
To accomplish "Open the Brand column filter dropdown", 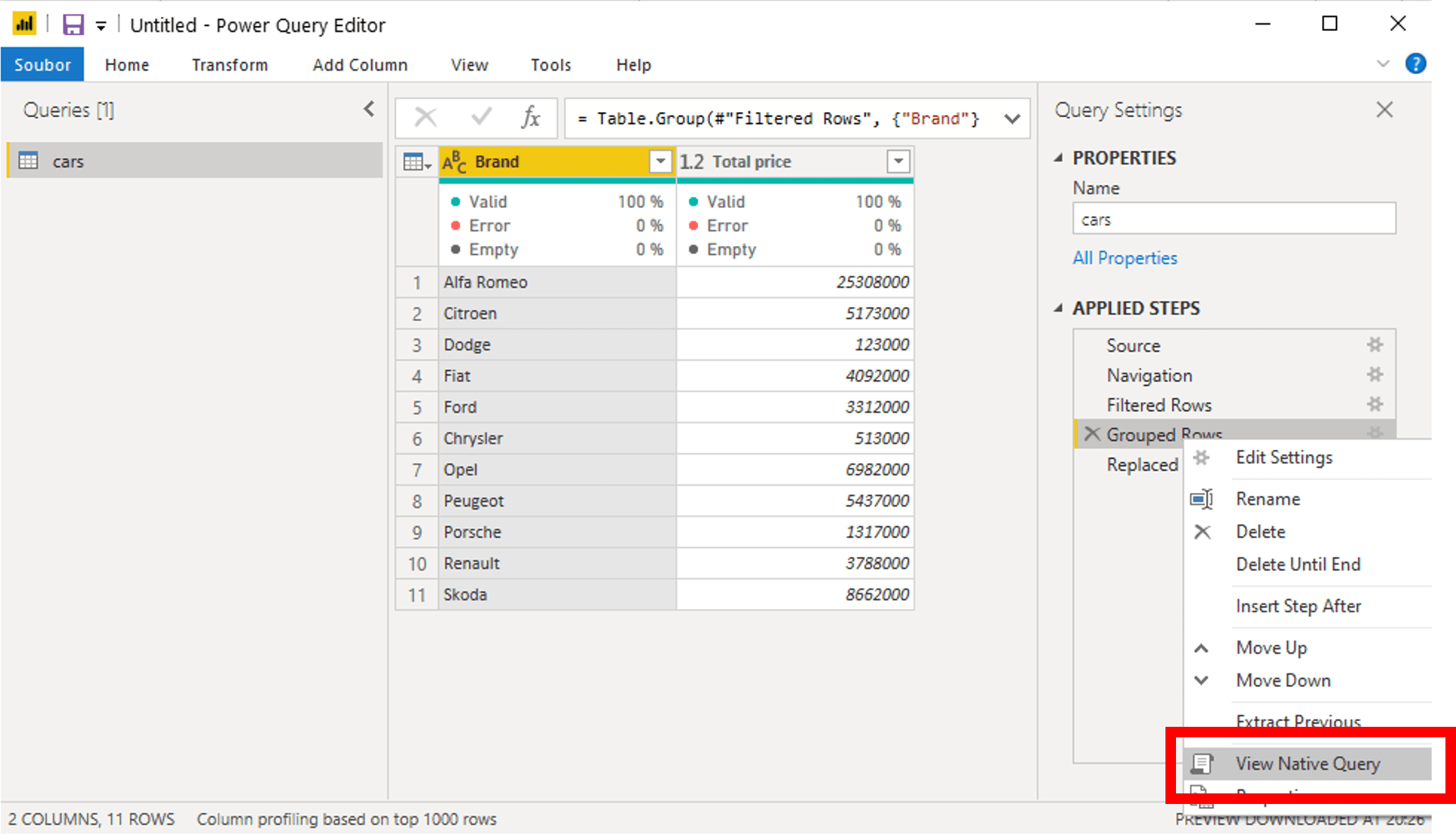I will 661,162.
